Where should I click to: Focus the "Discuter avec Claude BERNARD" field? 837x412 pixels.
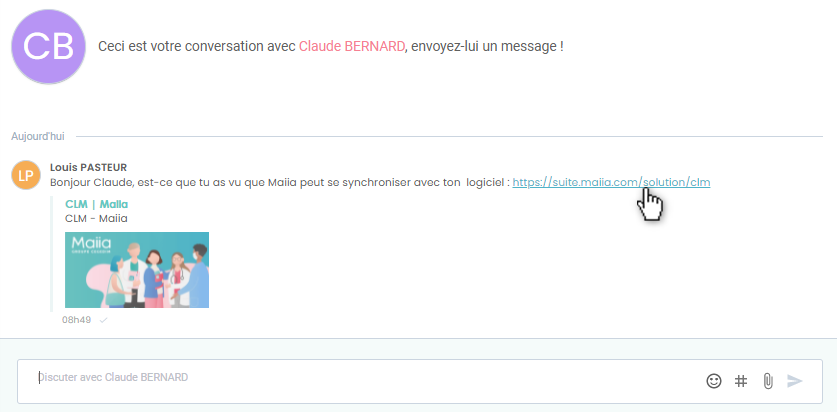point(360,378)
